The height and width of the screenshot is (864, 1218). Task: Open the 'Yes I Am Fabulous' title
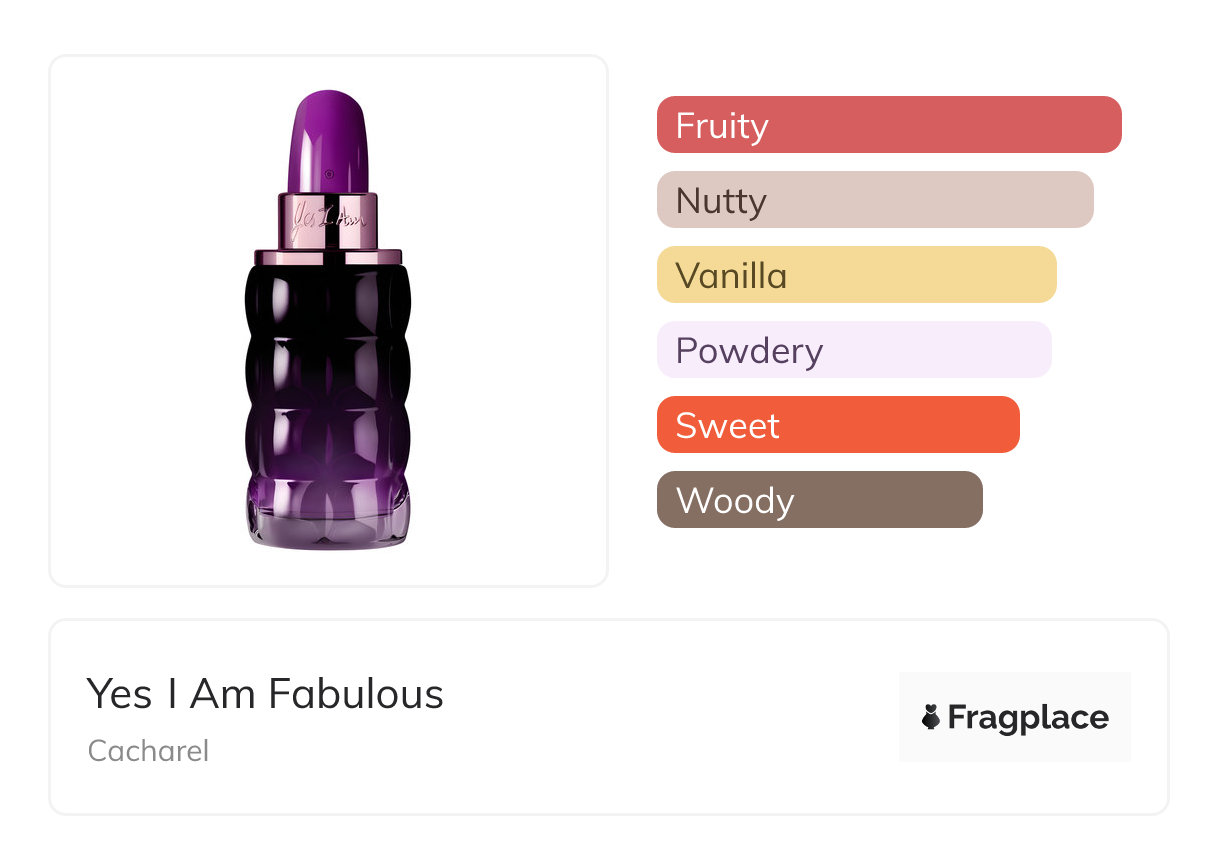pos(265,693)
